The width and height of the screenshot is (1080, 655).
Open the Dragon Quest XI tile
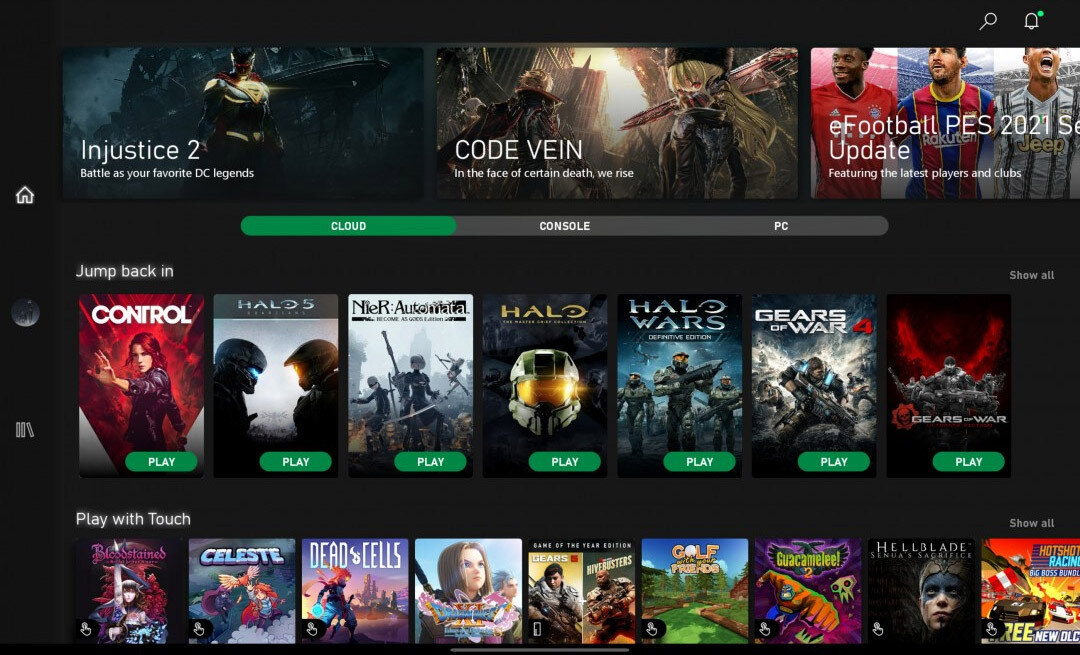coord(468,591)
